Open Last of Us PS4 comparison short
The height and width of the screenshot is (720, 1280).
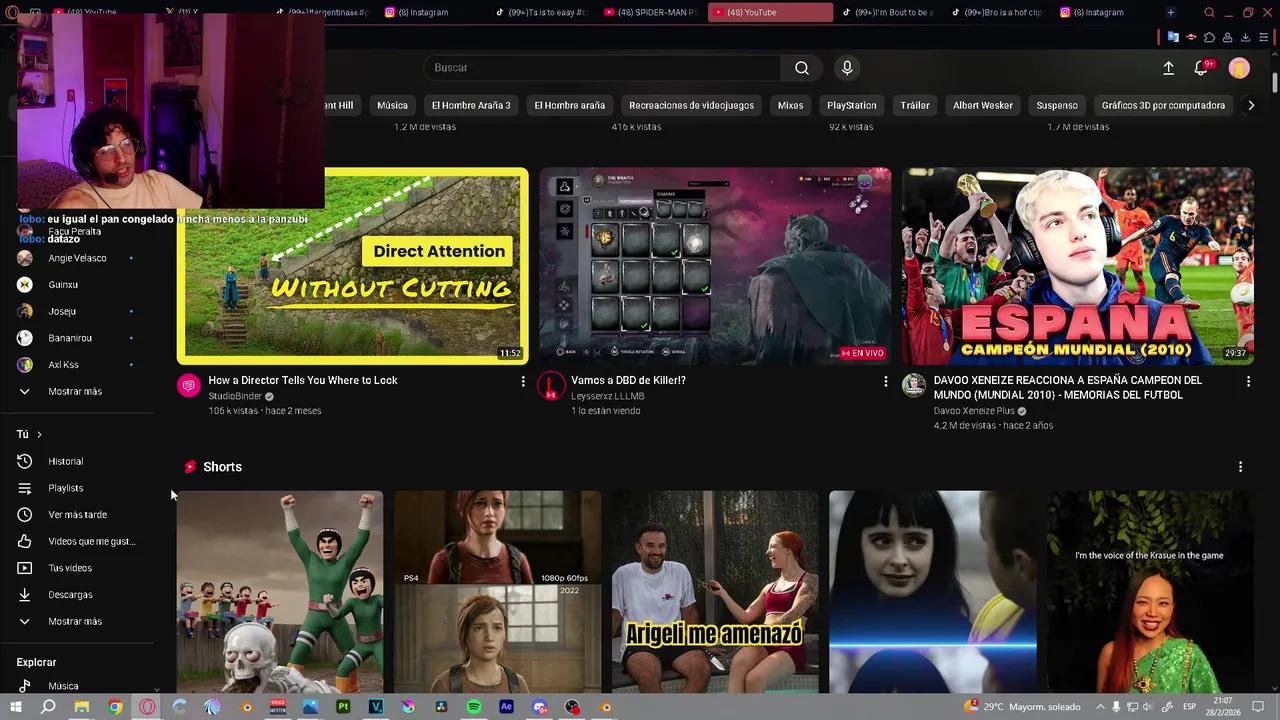click(x=497, y=592)
